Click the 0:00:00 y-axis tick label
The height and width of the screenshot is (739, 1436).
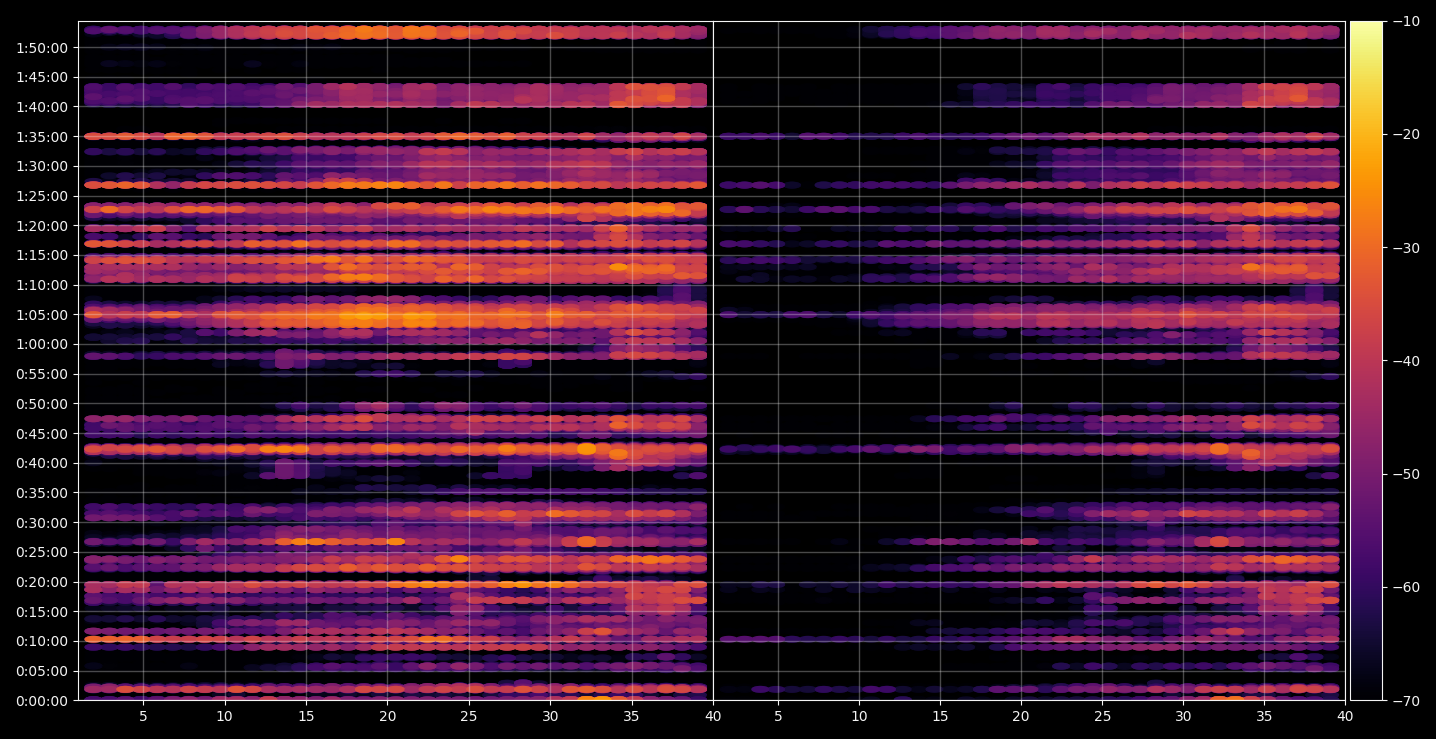pos(42,700)
